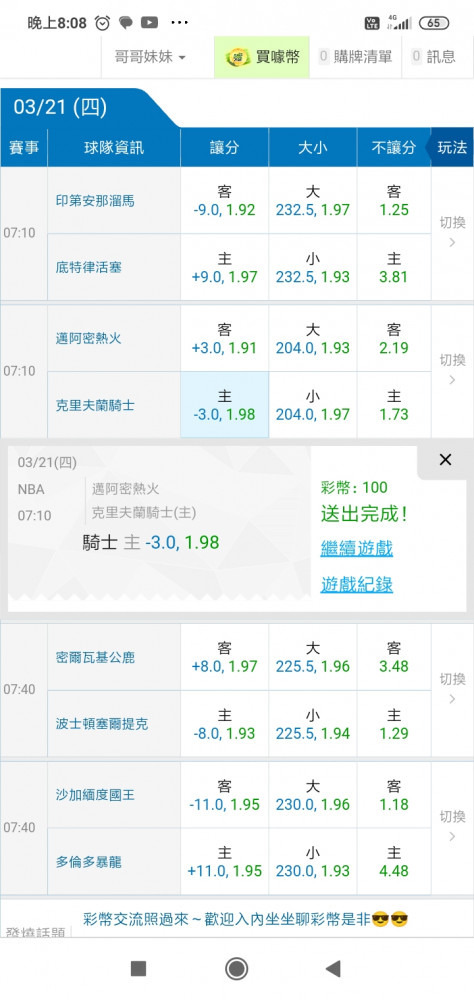
Task: Click the 玩法 column header arrow
Action: 452,147
